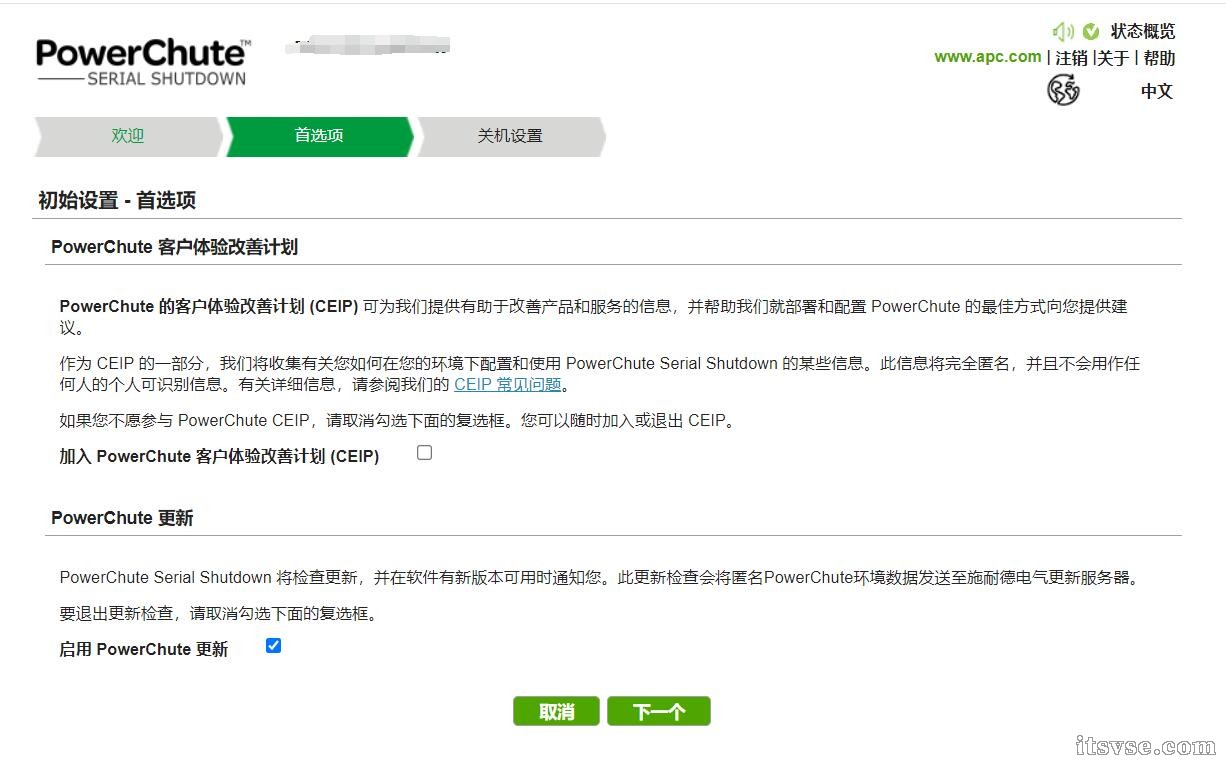
Task: Visit the www.apc.com link
Action: point(988,57)
